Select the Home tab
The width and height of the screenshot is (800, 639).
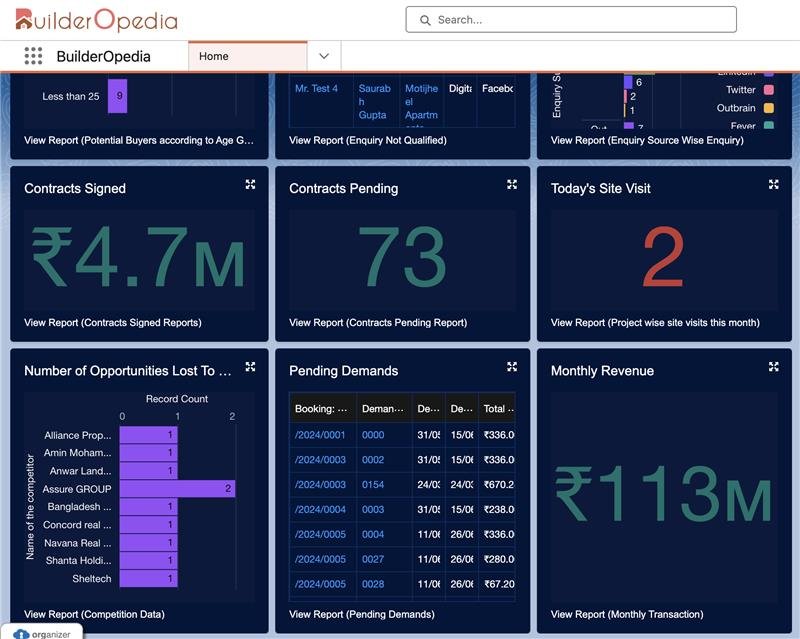click(247, 56)
